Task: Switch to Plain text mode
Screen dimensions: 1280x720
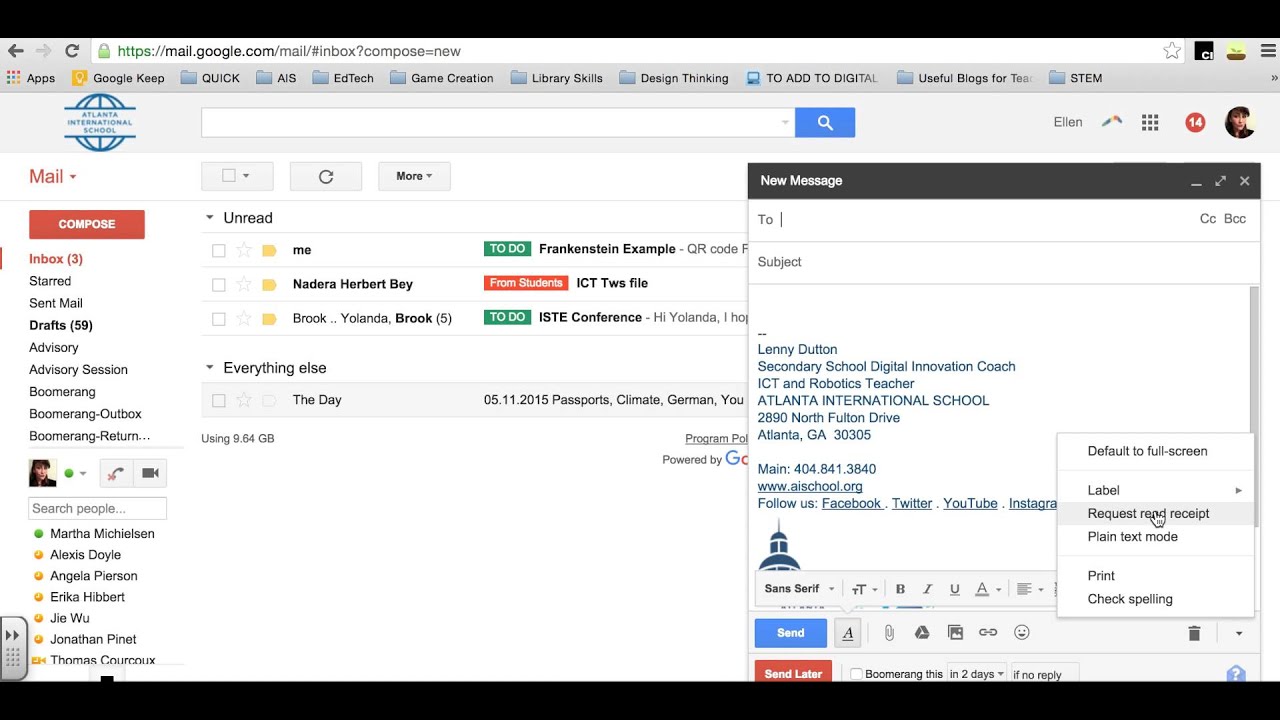Action: (x=1155, y=537)
